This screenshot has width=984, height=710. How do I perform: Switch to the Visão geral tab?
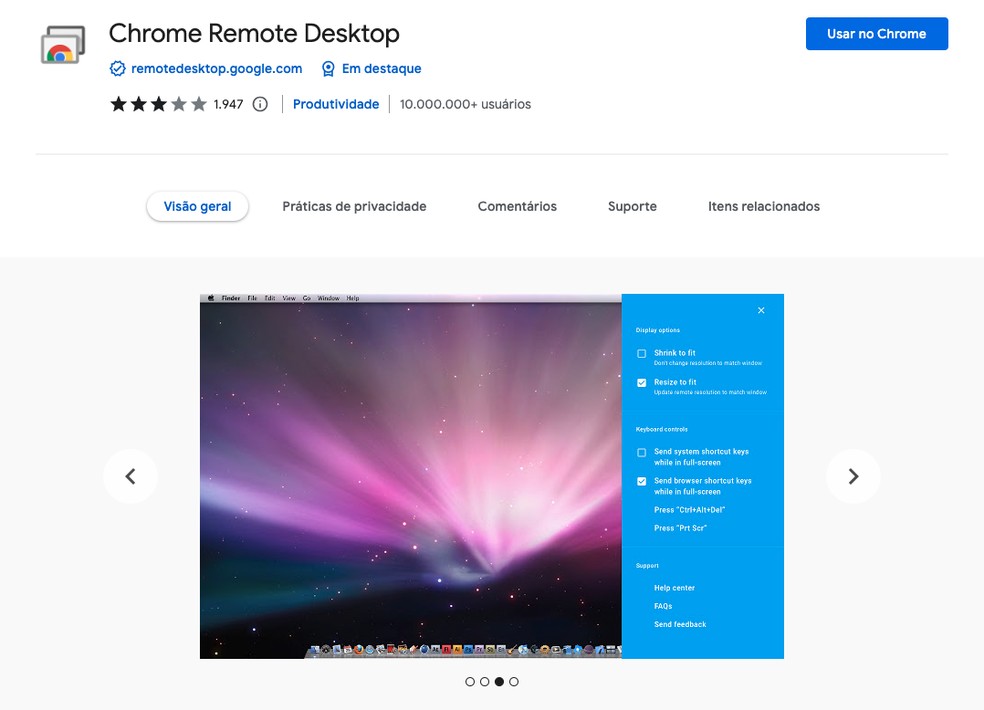[197, 206]
